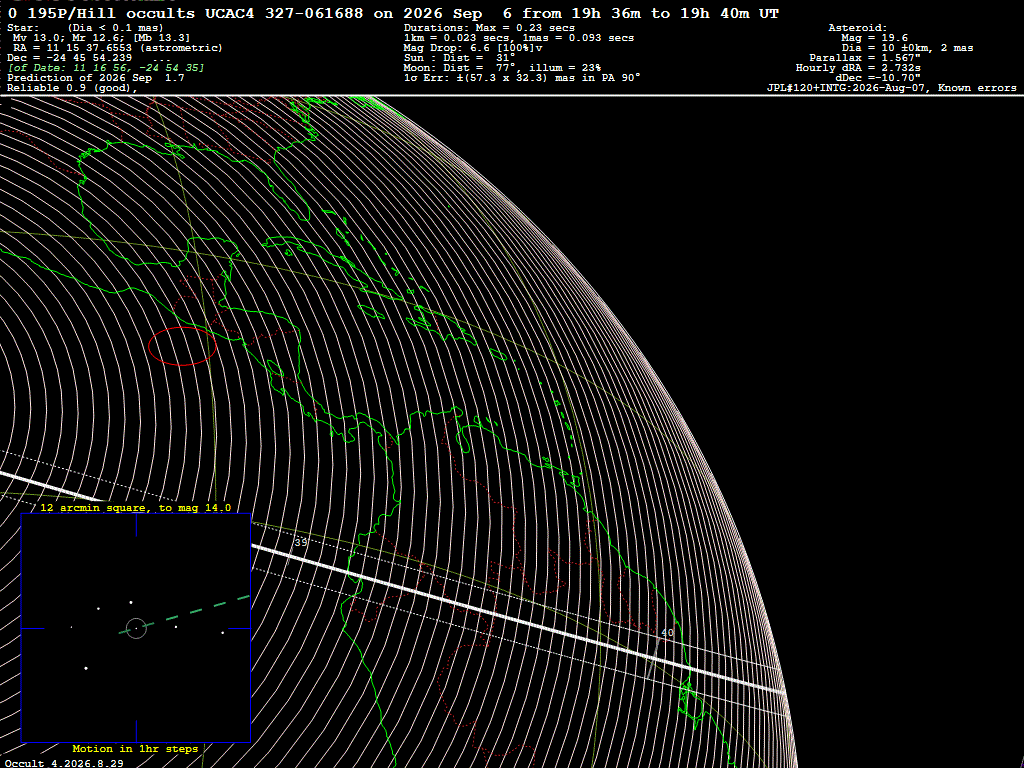The width and height of the screenshot is (1024, 768).
Task: Click the left blue tick of finder chart
Action: pyautogui.click(x=33, y=628)
